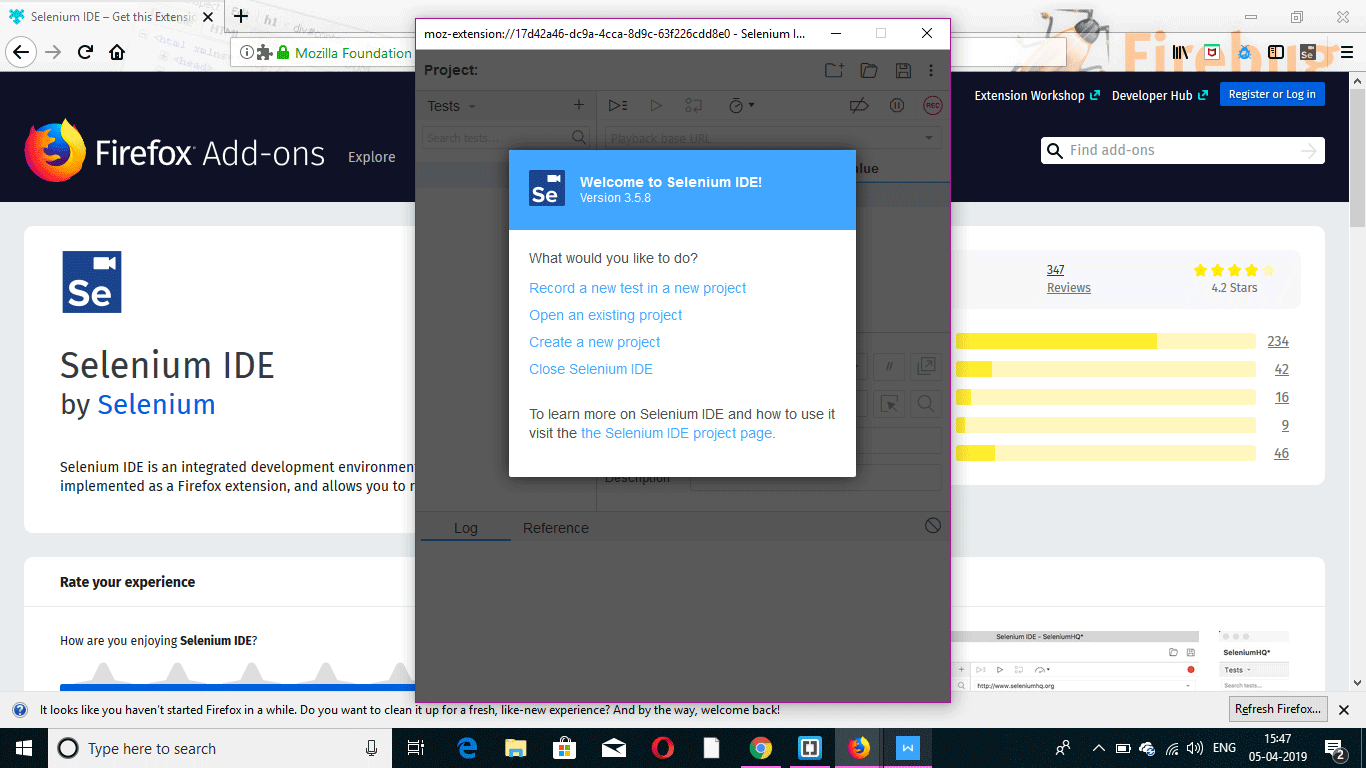Run all tests in suite

[x=618, y=105]
